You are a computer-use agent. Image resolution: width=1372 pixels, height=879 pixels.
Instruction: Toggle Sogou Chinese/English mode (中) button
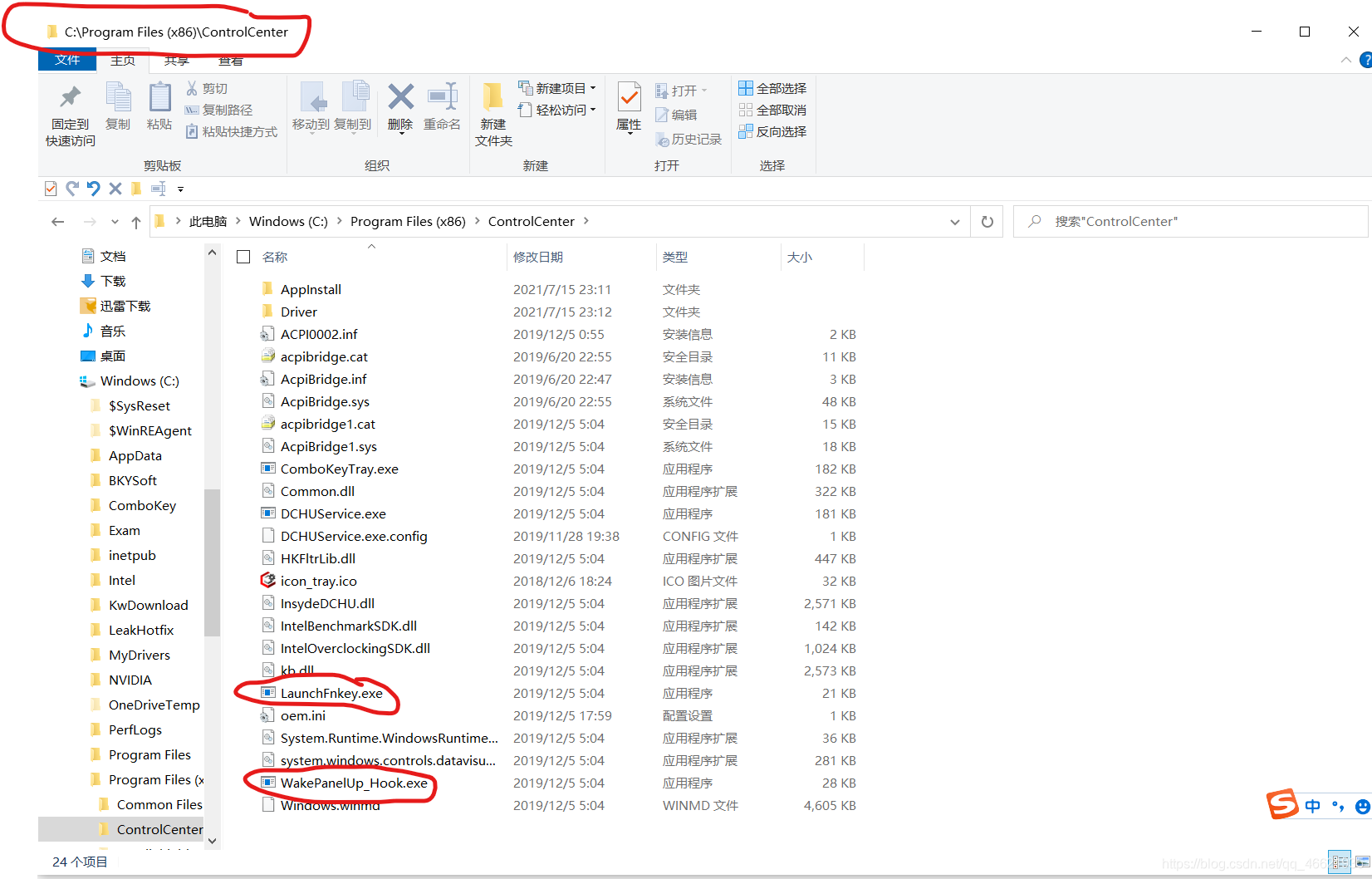coord(1313,806)
